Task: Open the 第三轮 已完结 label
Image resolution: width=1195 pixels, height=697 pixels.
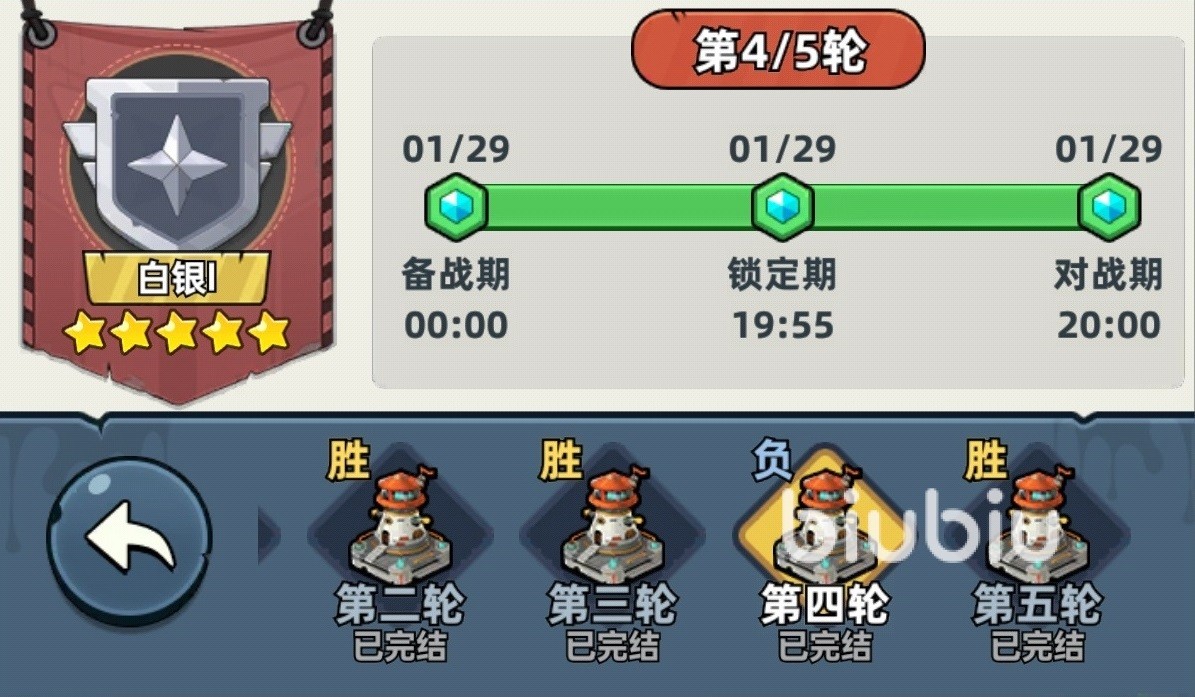Action: click(612, 647)
